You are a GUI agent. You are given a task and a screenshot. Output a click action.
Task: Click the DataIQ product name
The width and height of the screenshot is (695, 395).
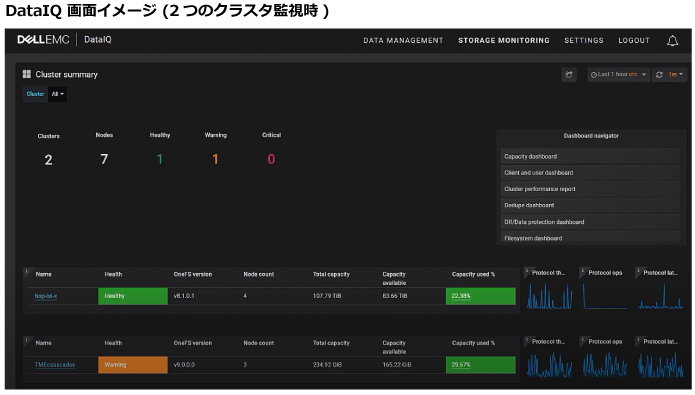point(98,39)
